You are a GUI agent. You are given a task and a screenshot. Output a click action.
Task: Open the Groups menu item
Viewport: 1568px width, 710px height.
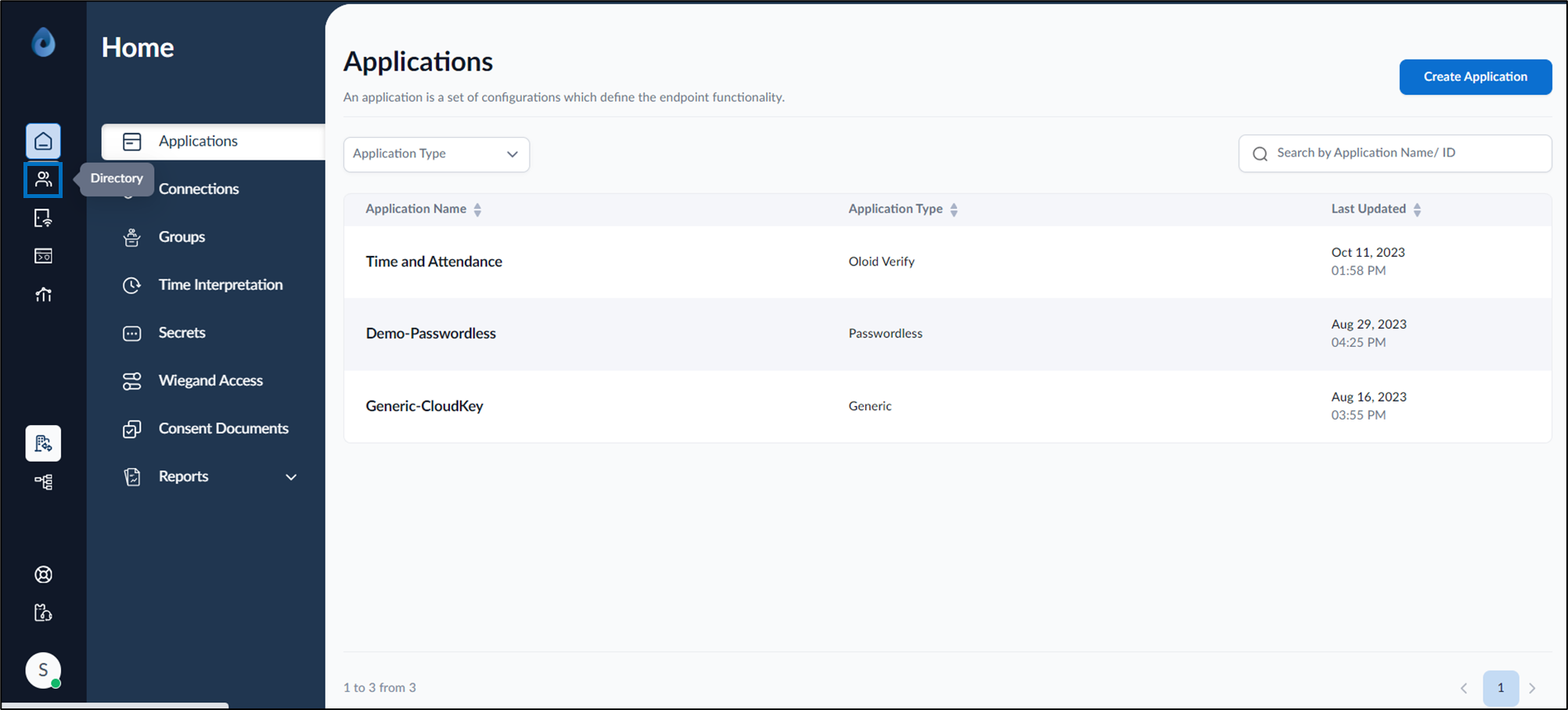[x=182, y=237]
